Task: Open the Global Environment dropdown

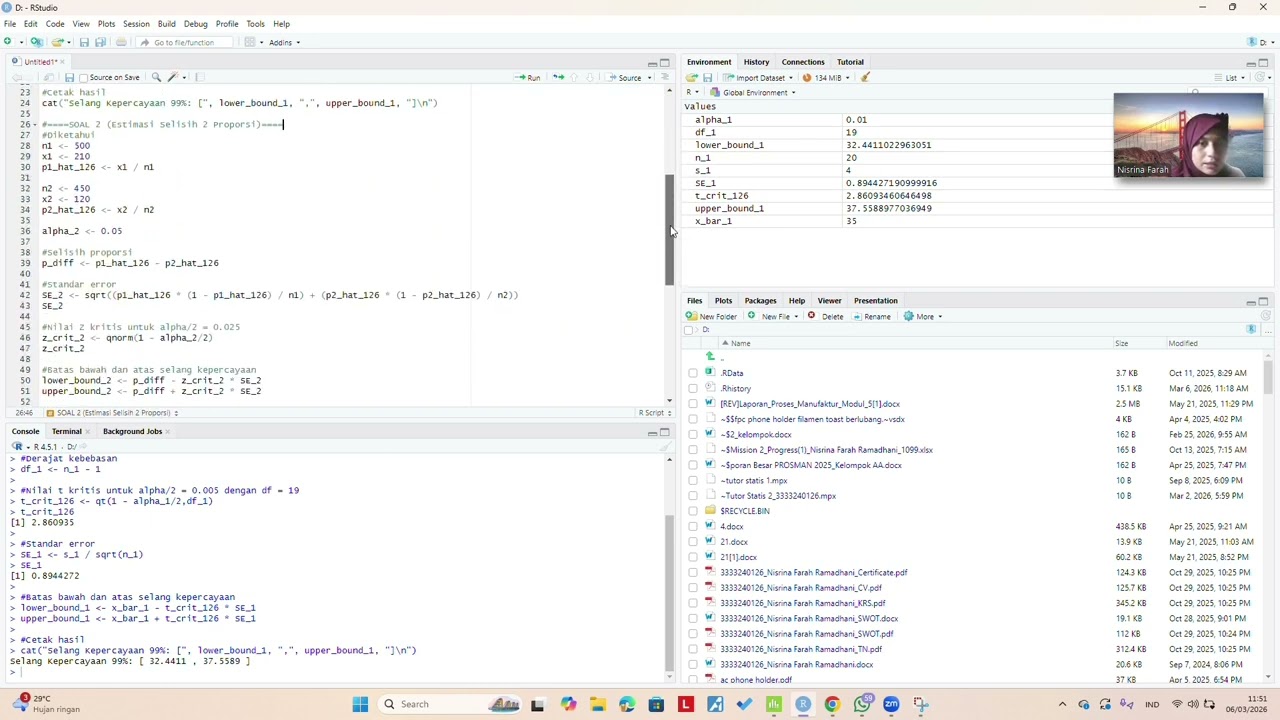Action: coord(753,92)
